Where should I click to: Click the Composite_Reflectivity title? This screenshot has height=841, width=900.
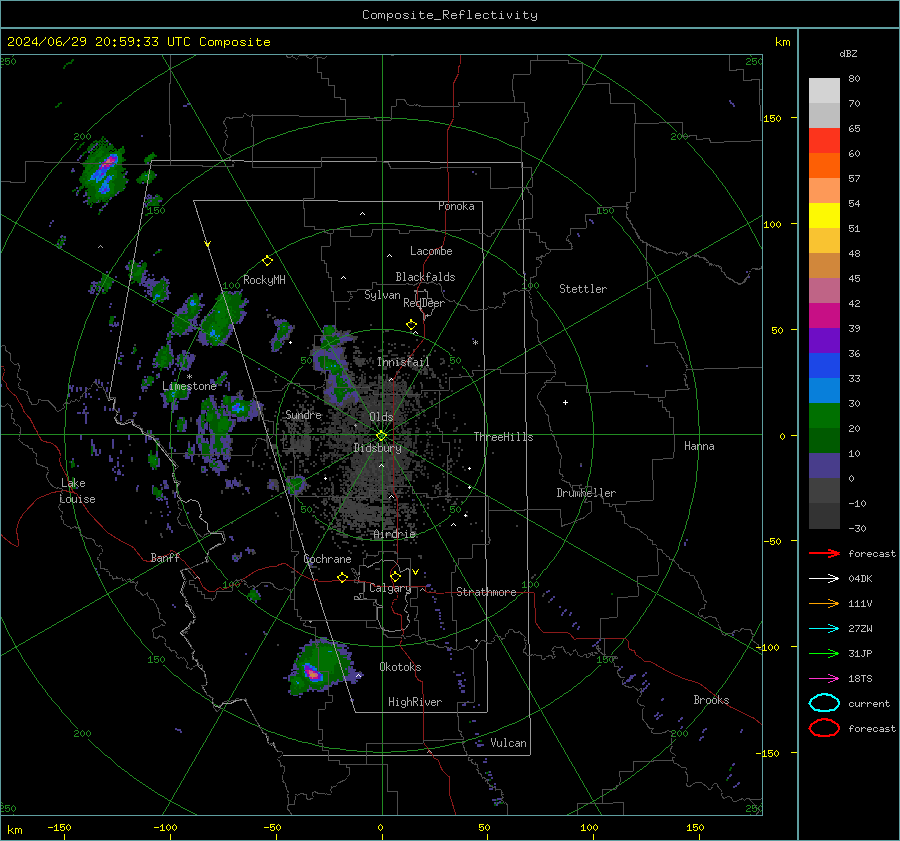pyautogui.click(x=449, y=15)
